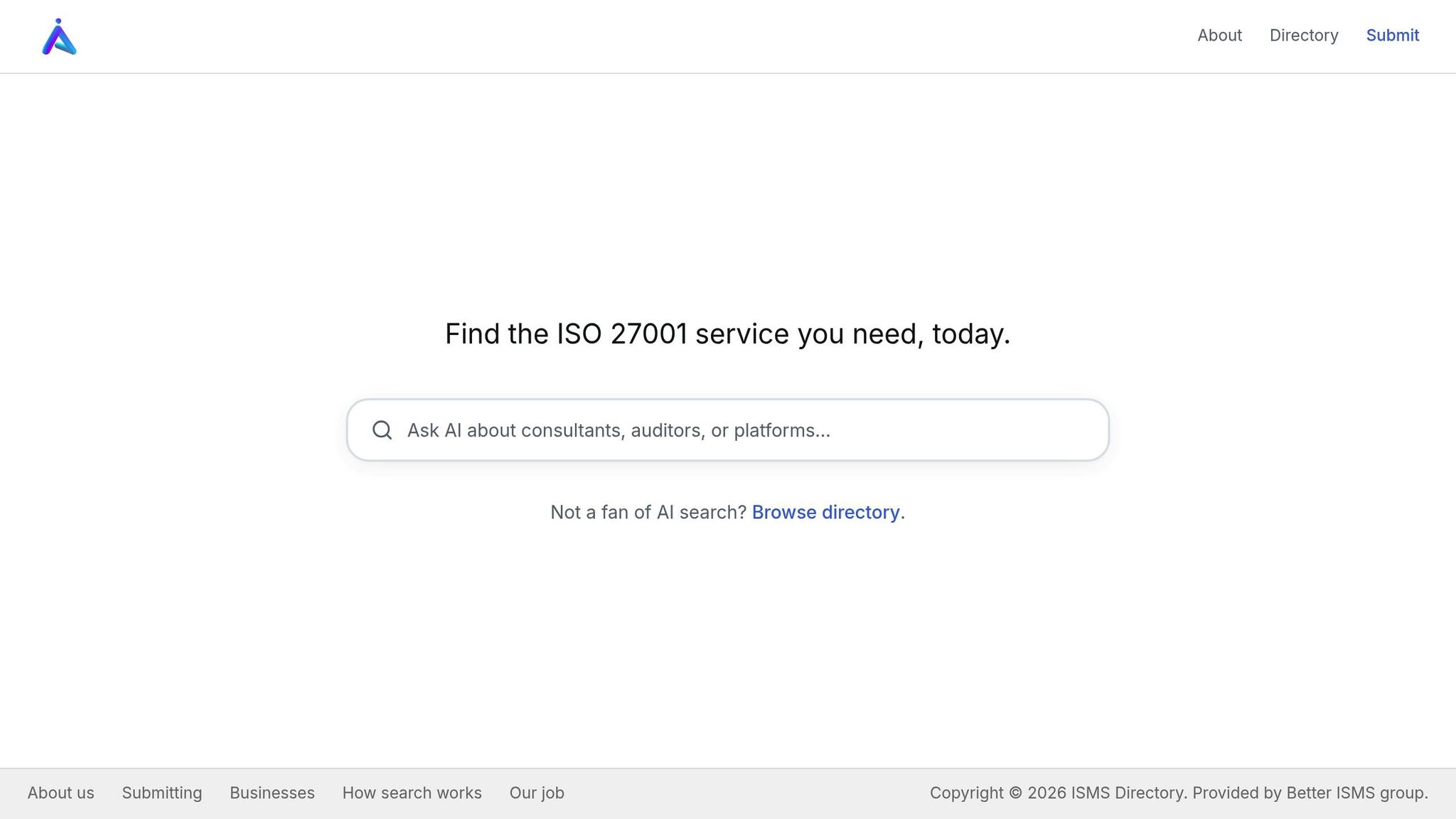Start a business submission via Submit
Viewport: 1456px width, 819px height.
tap(1391, 36)
